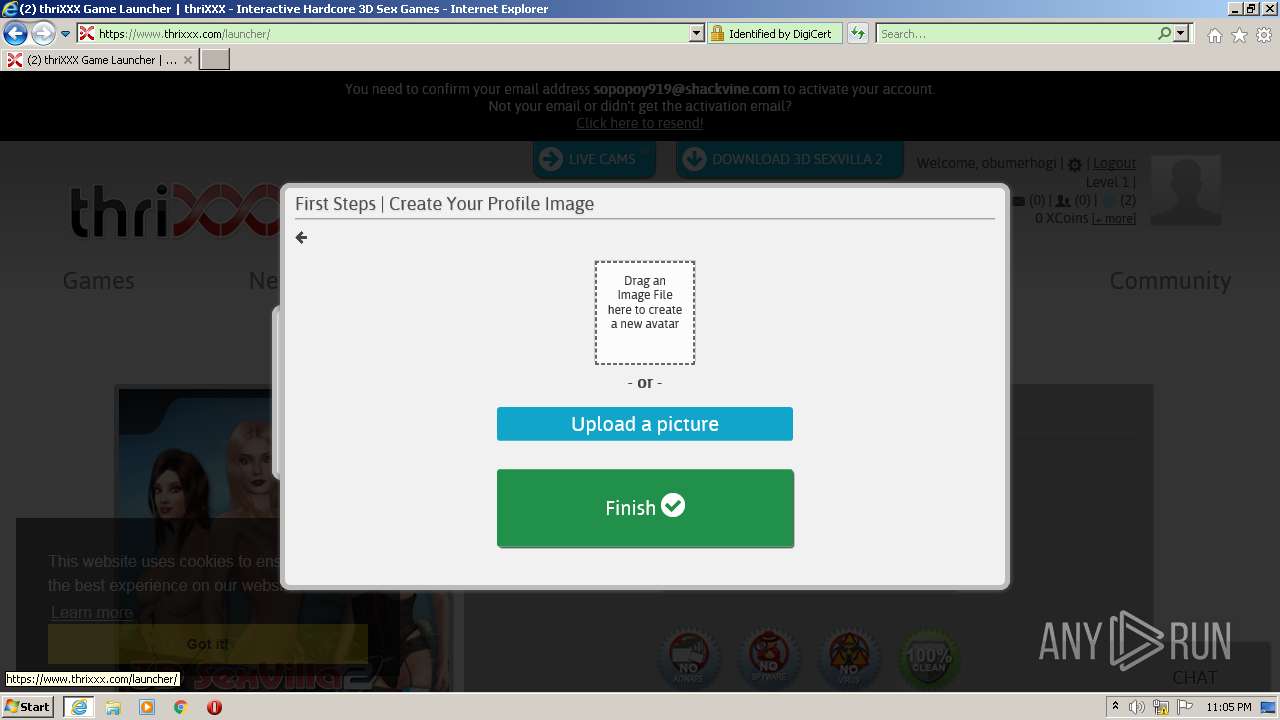Click the 'Drag an Image File' drop zone
This screenshot has height=720, width=1280.
pos(645,312)
